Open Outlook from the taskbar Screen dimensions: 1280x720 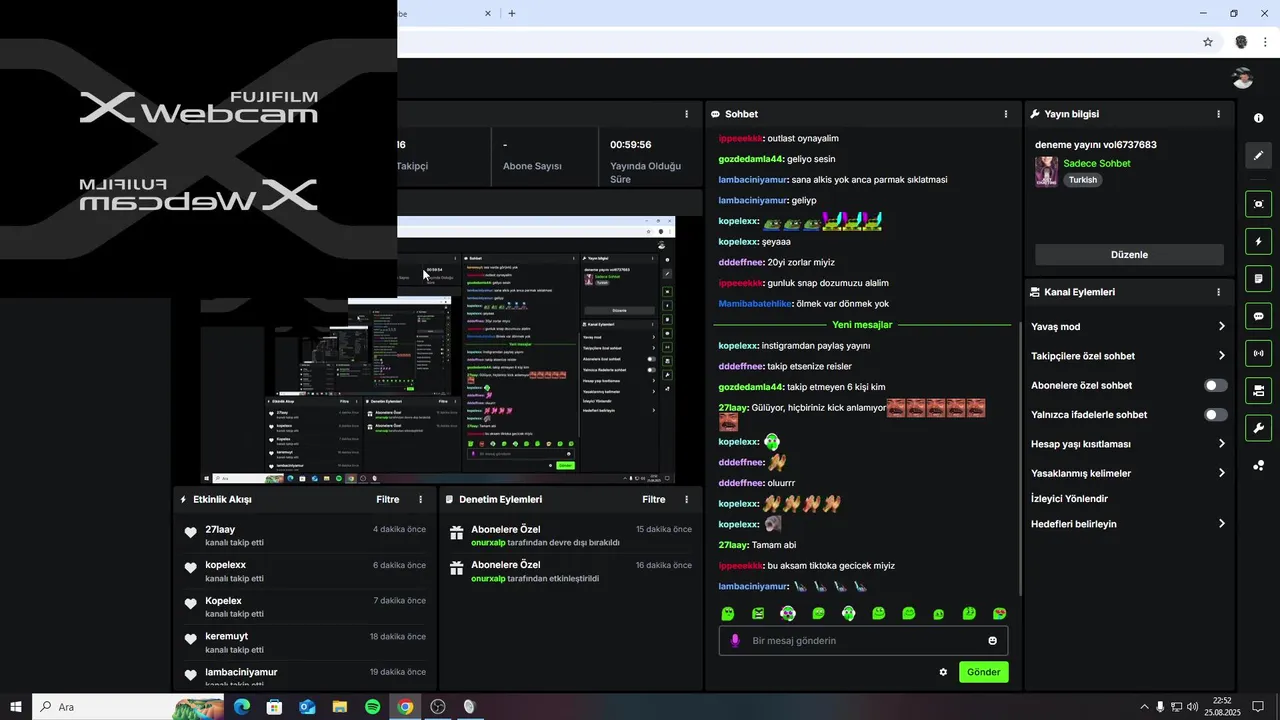[x=307, y=707]
